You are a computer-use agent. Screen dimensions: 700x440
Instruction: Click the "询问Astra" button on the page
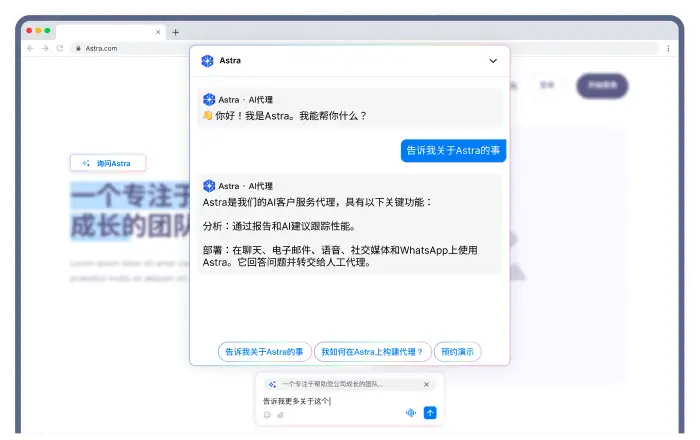click(107, 163)
